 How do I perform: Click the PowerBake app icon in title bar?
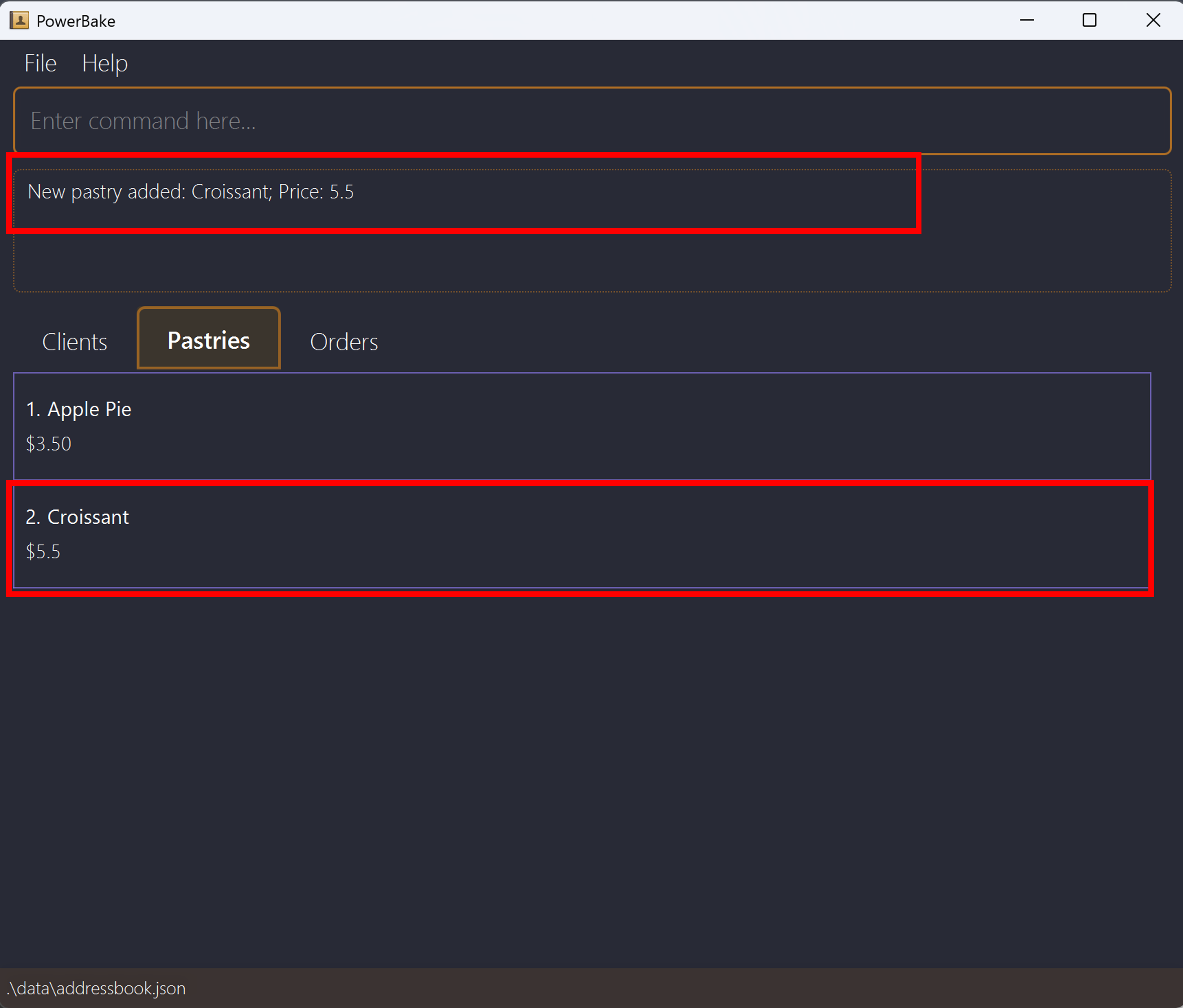coord(19,20)
